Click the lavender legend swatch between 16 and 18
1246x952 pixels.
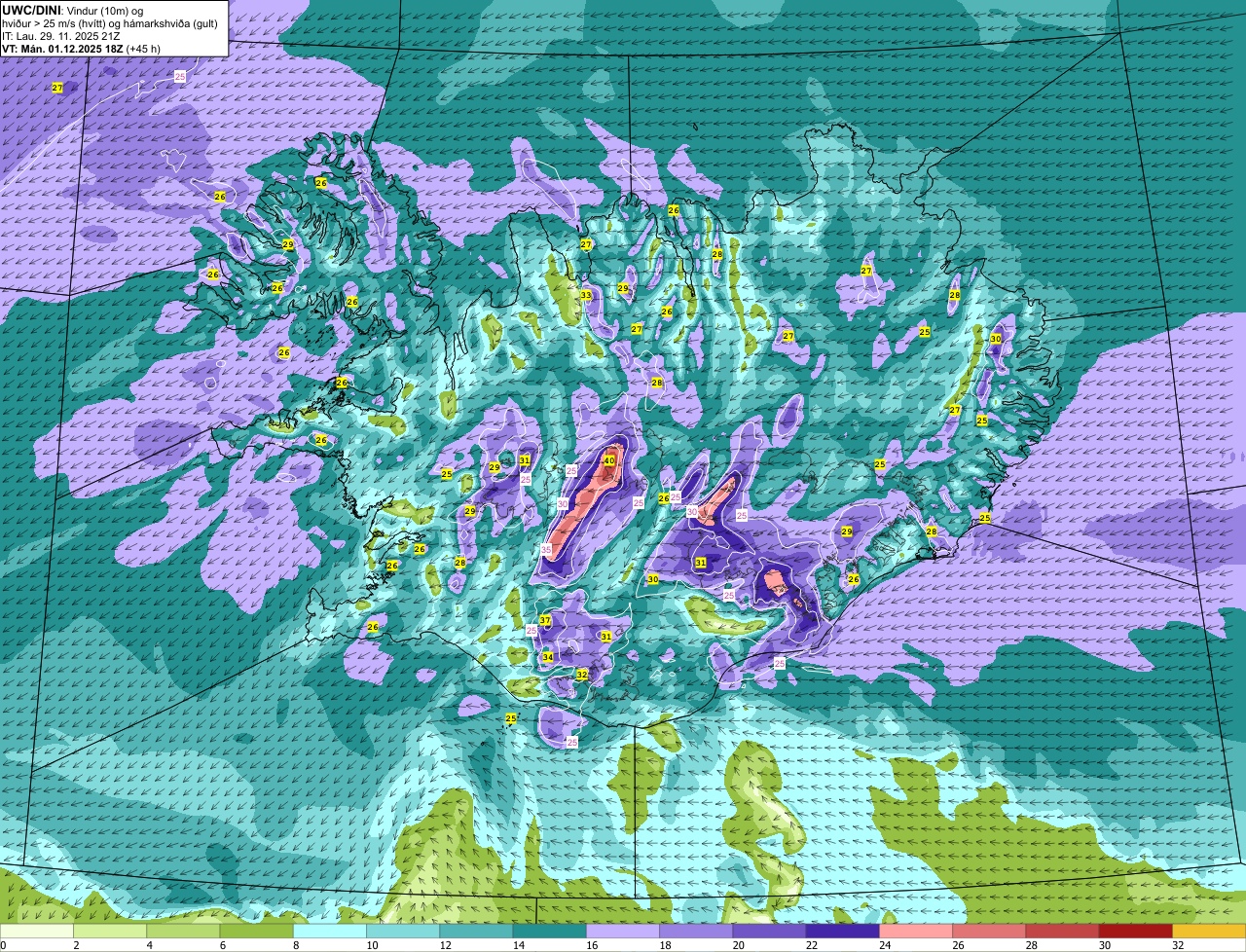[x=623, y=932]
